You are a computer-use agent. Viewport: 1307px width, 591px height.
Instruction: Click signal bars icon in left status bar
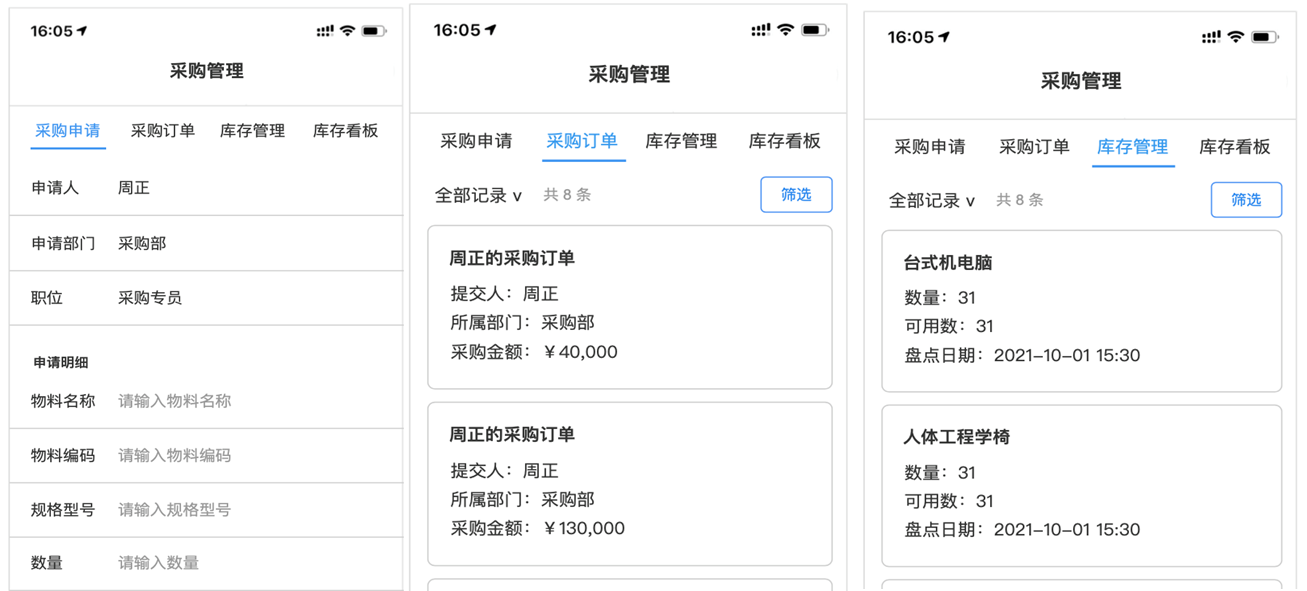pos(324,32)
